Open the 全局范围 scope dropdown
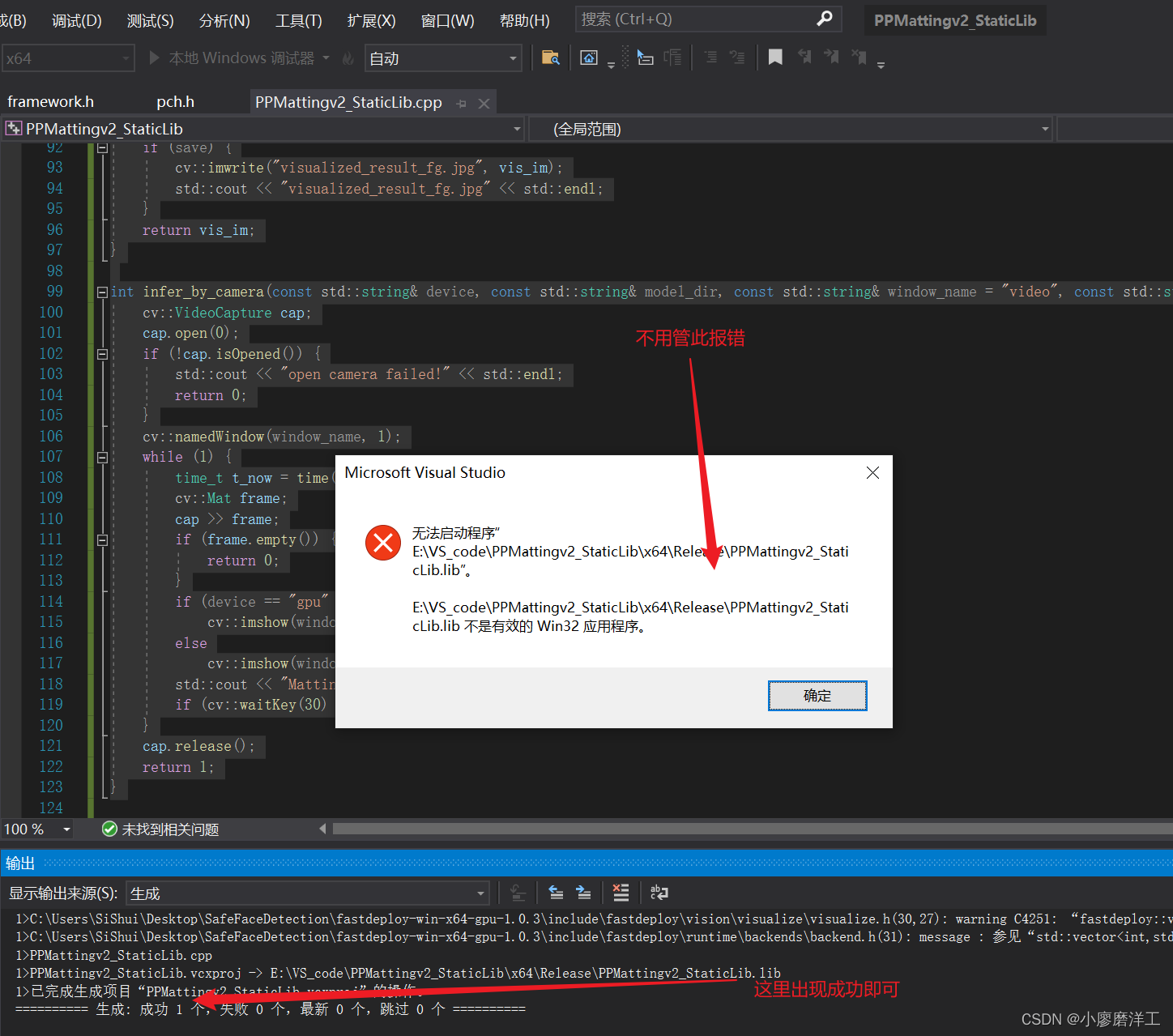This screenshot has width=1173, height=1036. point(791,129)
